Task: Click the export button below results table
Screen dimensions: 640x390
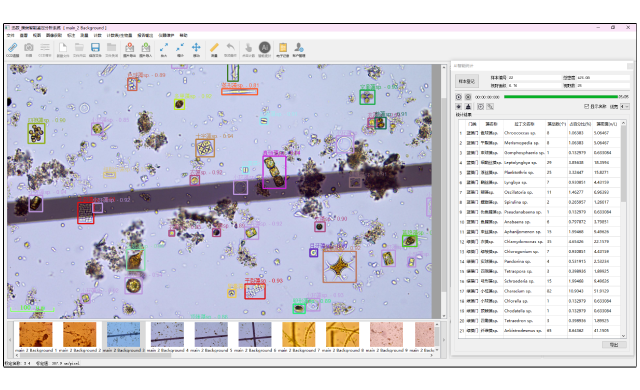Action: 613,345
